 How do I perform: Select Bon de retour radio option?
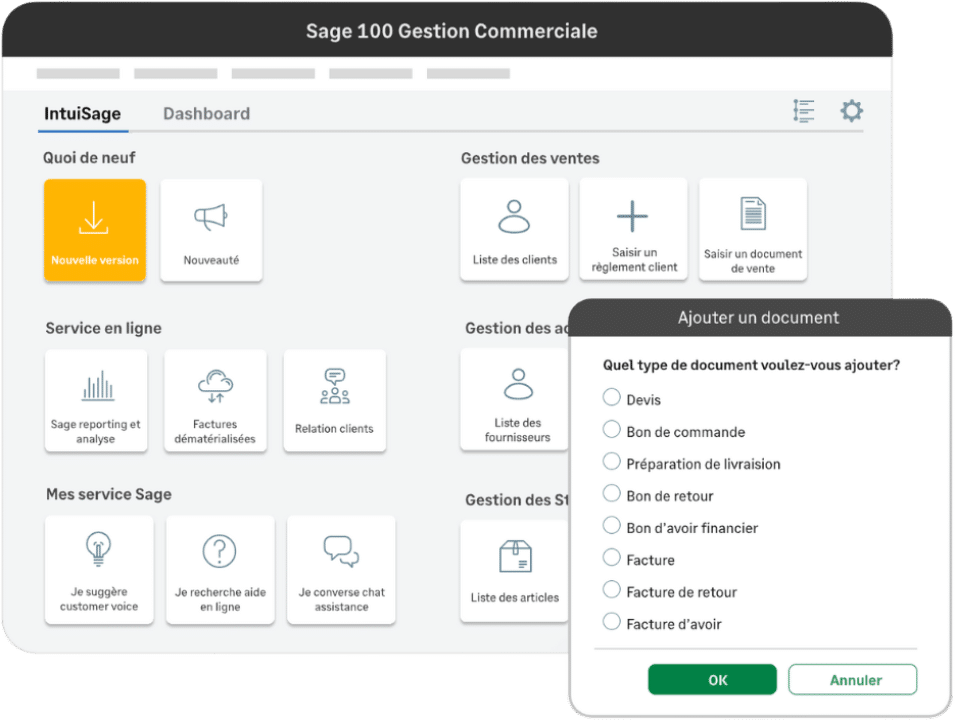611,493
